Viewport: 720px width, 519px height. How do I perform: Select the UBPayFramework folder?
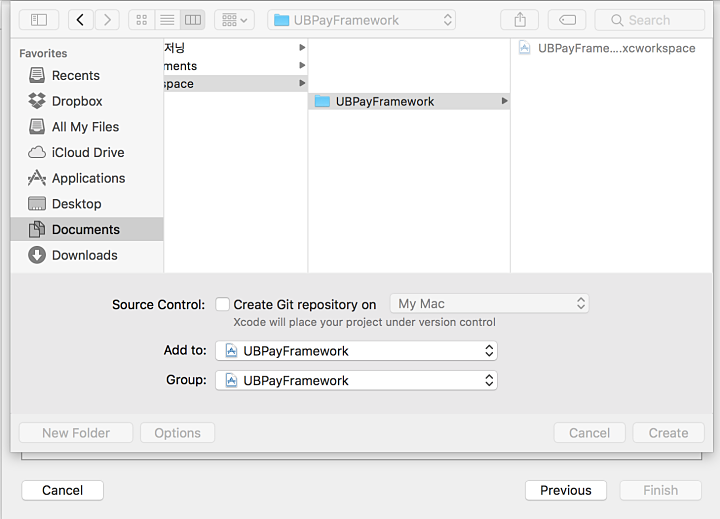(409, 102)
